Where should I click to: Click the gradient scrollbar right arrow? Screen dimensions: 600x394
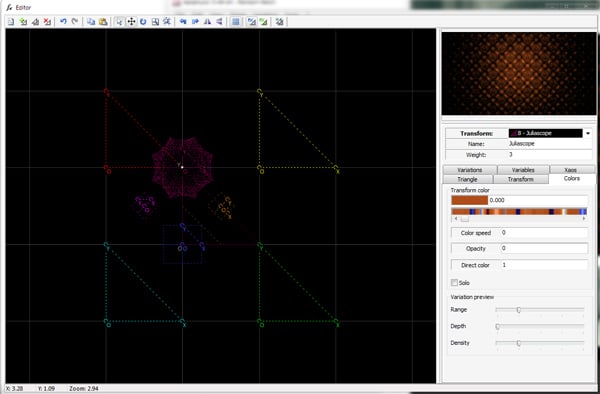pyautogui.click(x=584, y=219)
